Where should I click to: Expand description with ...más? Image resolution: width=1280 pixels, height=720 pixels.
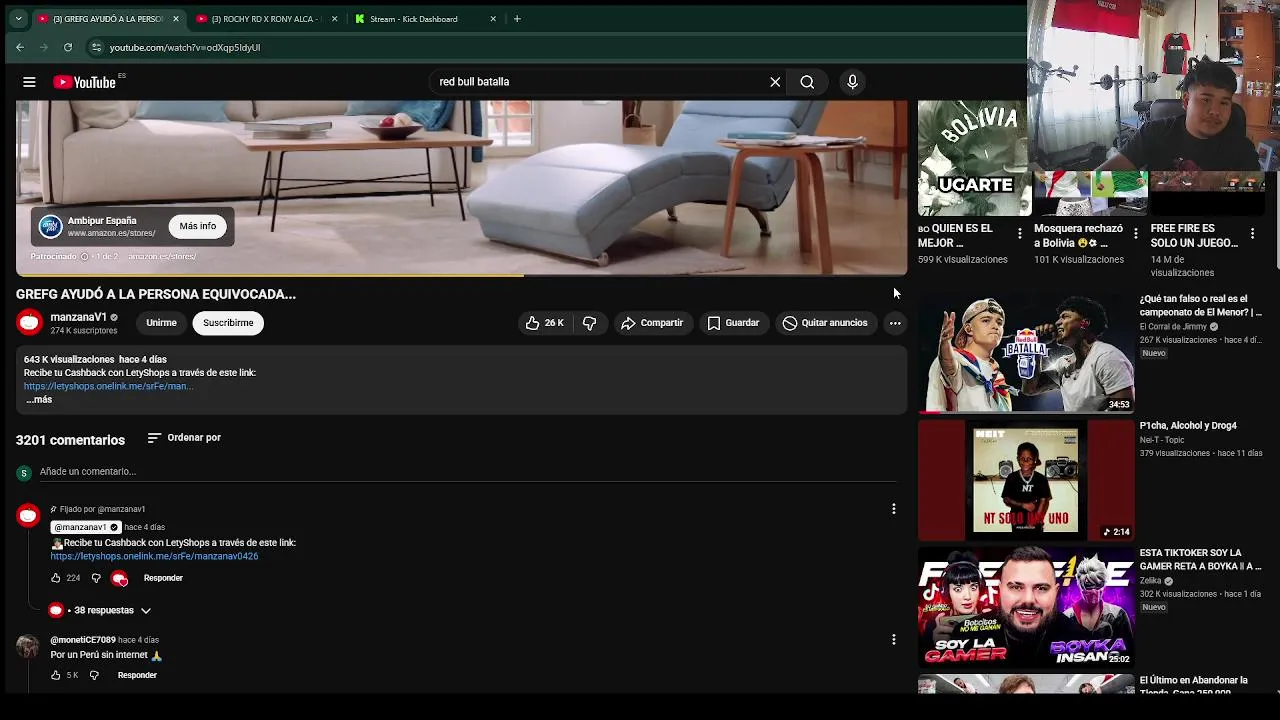pos(38,399)
